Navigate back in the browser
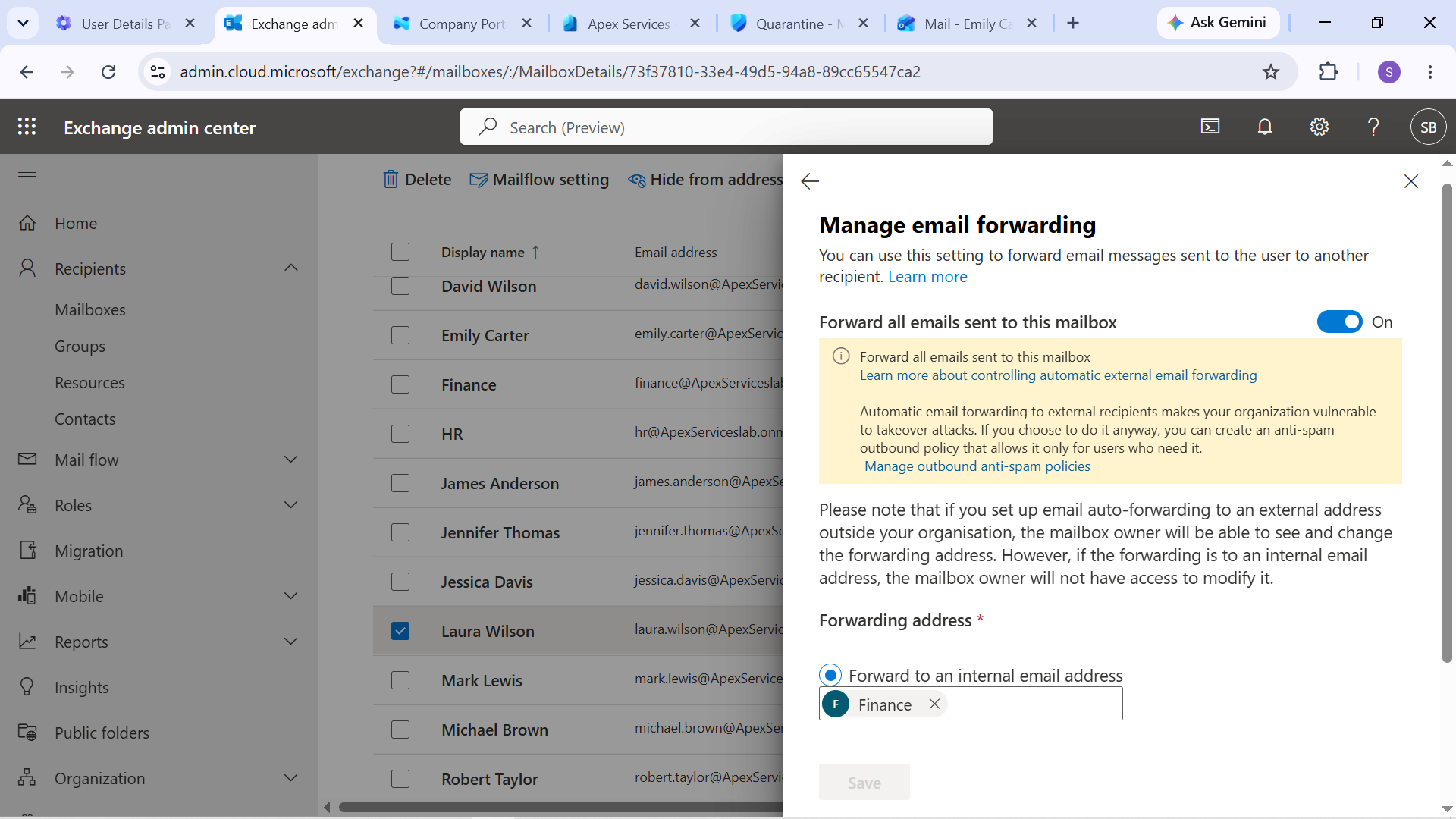Viewport: 1456px width, 819px height. (x=27, y=72)
